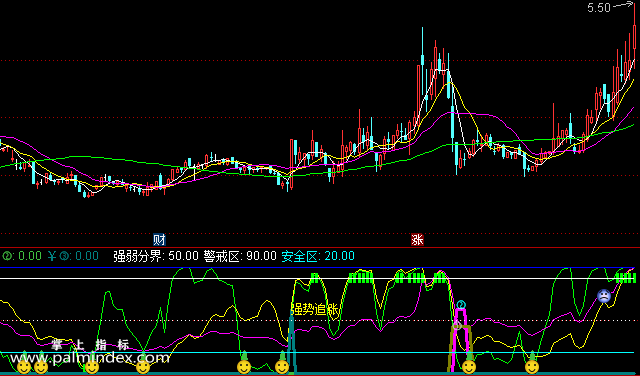Click the rightmost smiley face signal
The height and width of the screenshot is (376, 640).
click(x=532, y=367)
